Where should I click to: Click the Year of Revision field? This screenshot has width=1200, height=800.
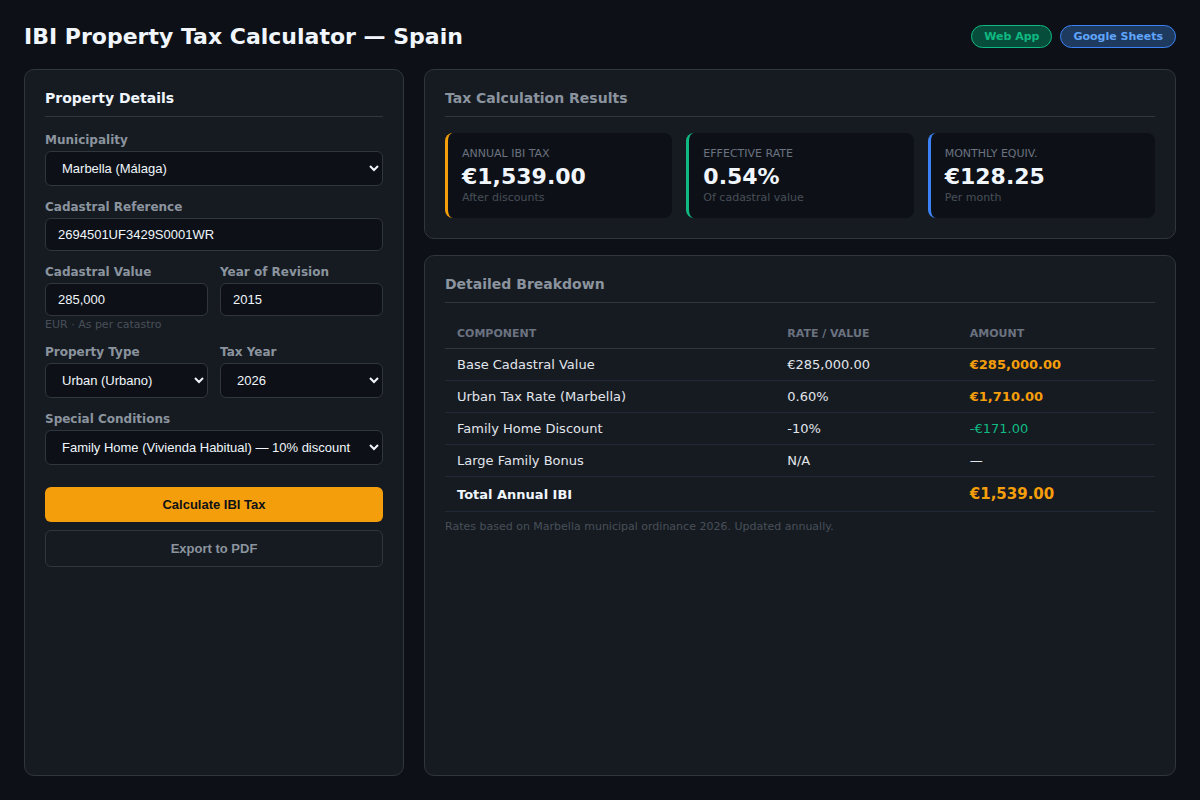301,299
